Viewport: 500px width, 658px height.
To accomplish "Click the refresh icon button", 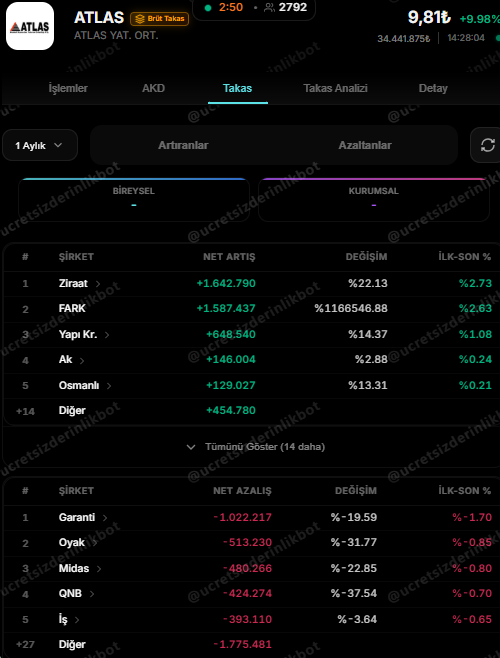I will point(487,145).
